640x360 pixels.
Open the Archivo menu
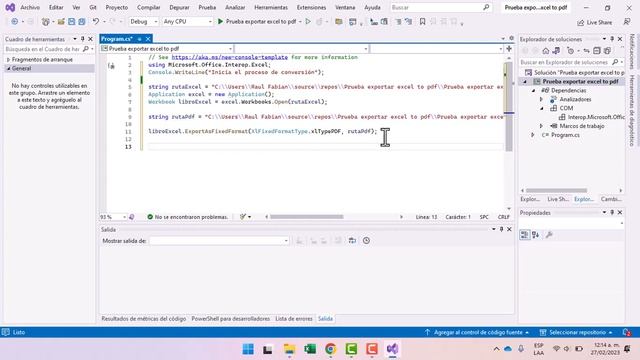(30, 7)
